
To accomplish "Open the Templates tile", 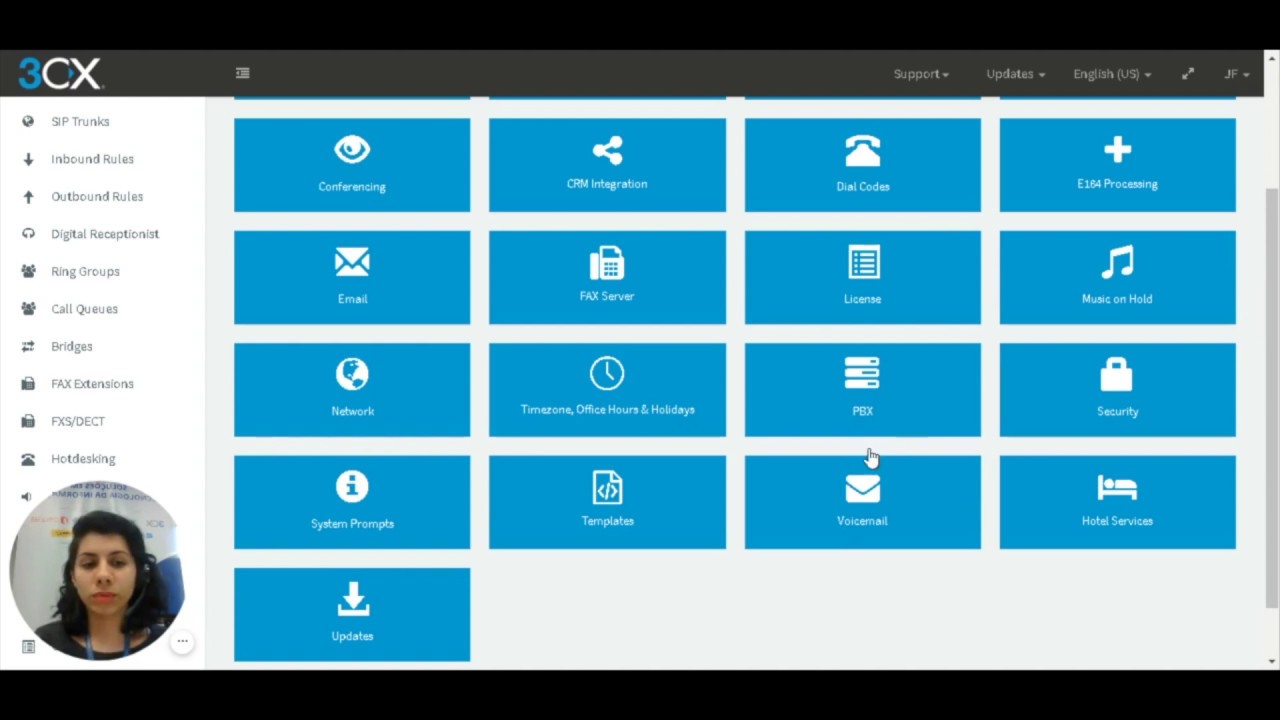I will [607, 502].
